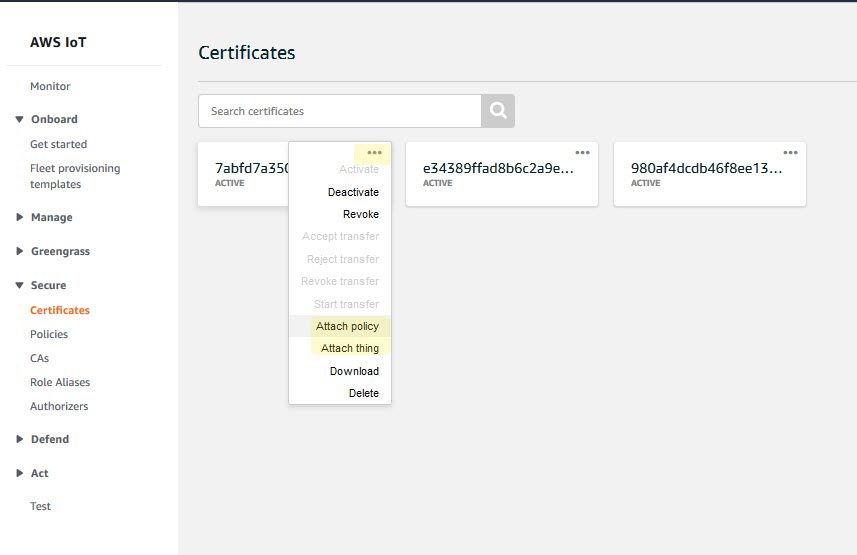
Task: Choose Deactivate from the context menu
Action: tap(353, 192)
